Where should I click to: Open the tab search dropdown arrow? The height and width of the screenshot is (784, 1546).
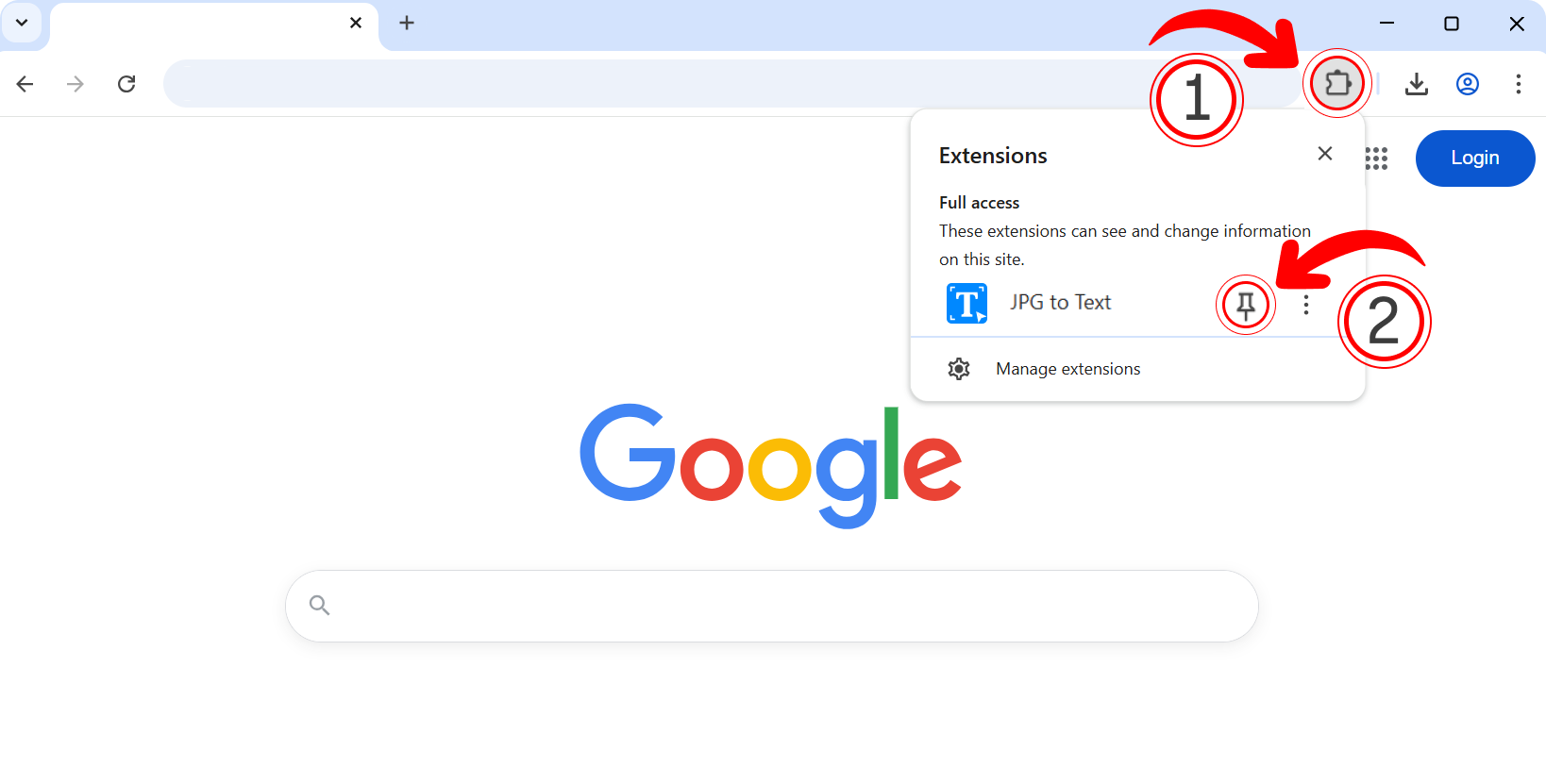[x=22, y=23]
